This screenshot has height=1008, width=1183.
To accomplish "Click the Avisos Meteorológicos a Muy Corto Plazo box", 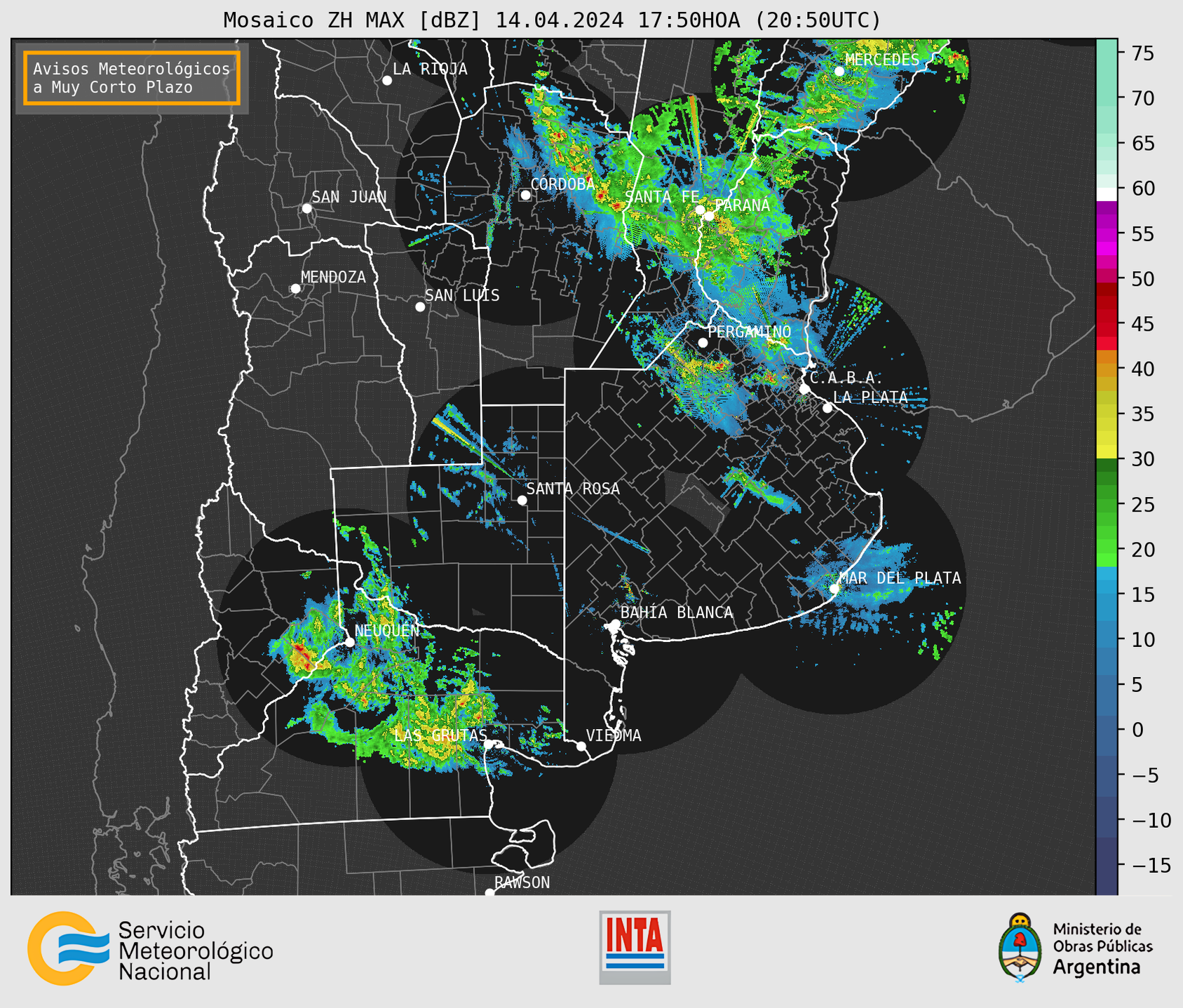I will 132,78.
